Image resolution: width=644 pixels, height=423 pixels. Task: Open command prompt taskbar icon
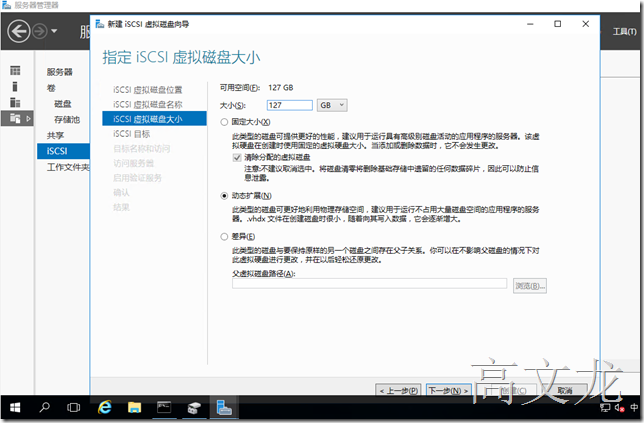coord(164,407)
